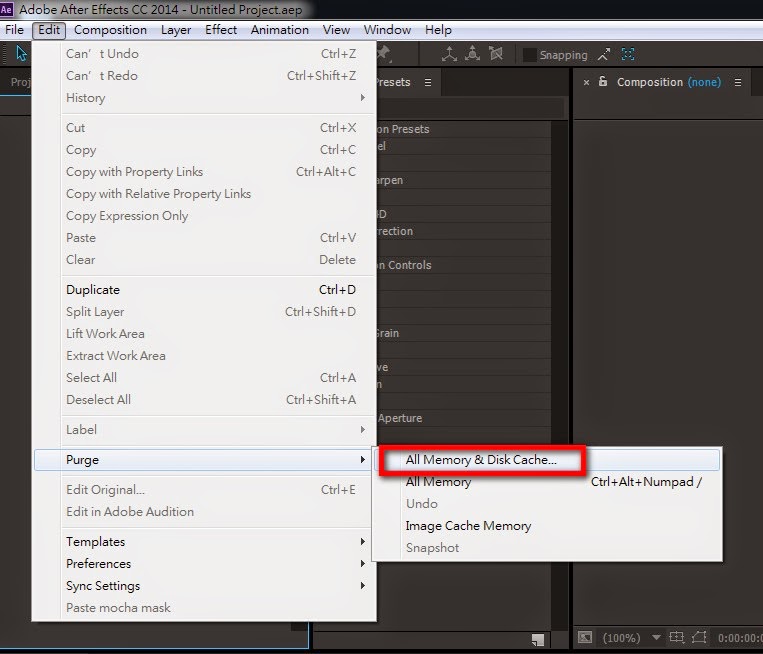Expand the History submenu arrow
The image size is (763, 654).
(363, 98)
